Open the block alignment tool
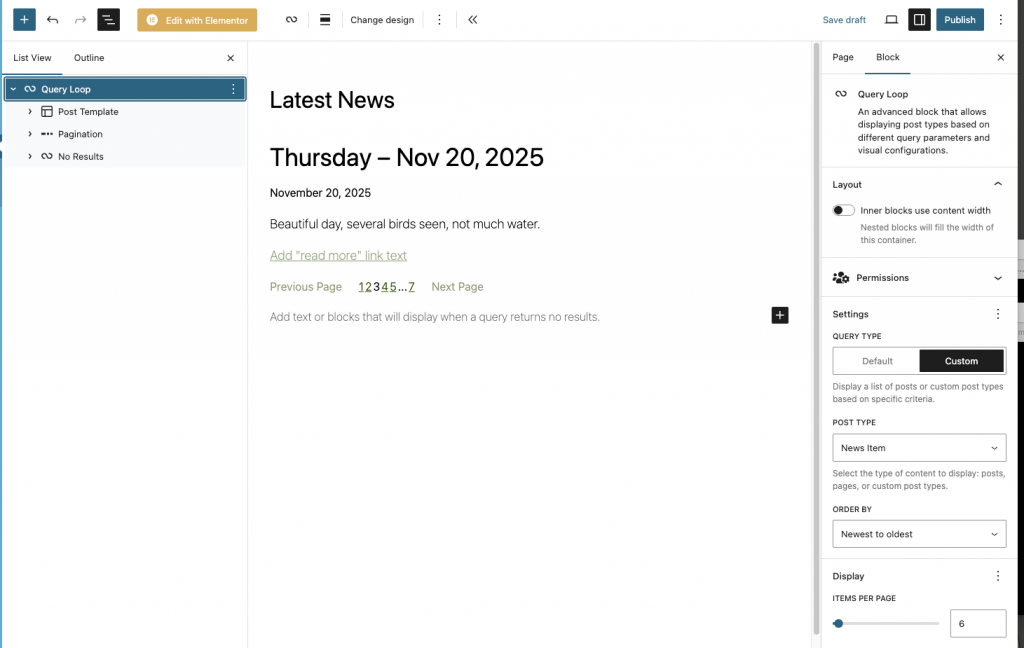 (325, 20)
